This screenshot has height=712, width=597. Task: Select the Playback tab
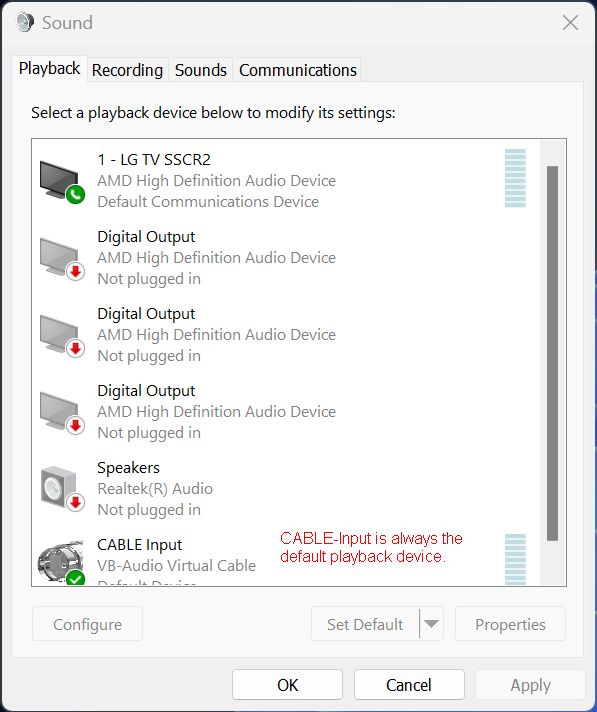point(49,69)
